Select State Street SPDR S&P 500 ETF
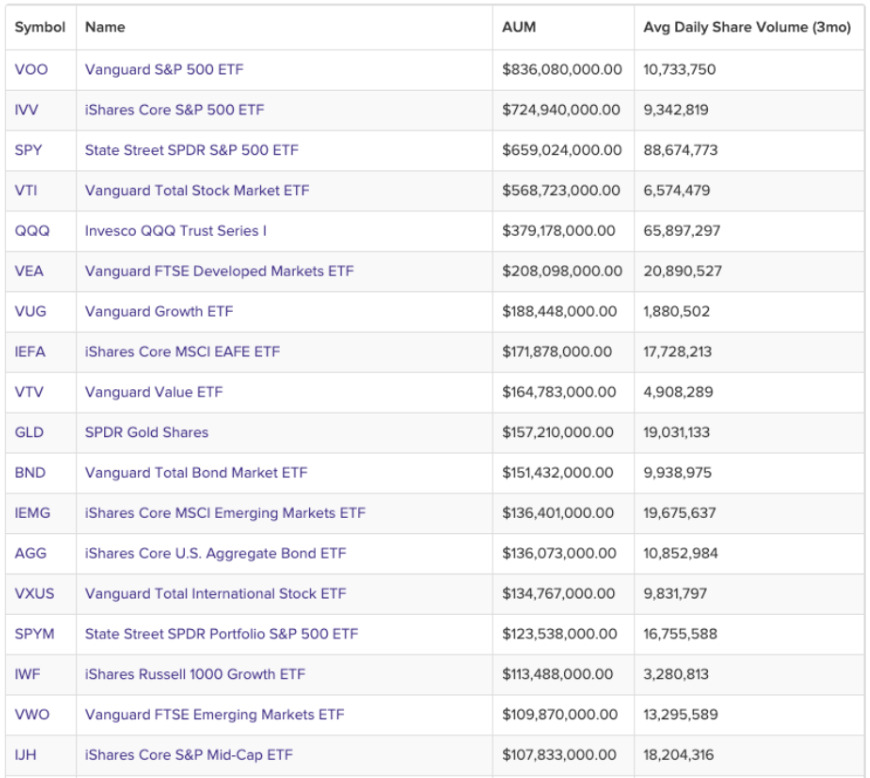The width and height of the screenshot is (870, 778). [x=191, y=150]
